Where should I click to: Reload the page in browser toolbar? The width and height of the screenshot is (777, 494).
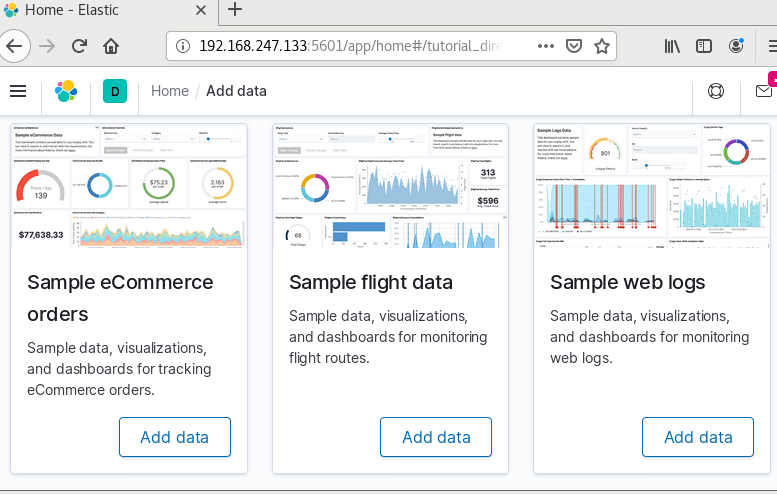[x=79, y=46]
